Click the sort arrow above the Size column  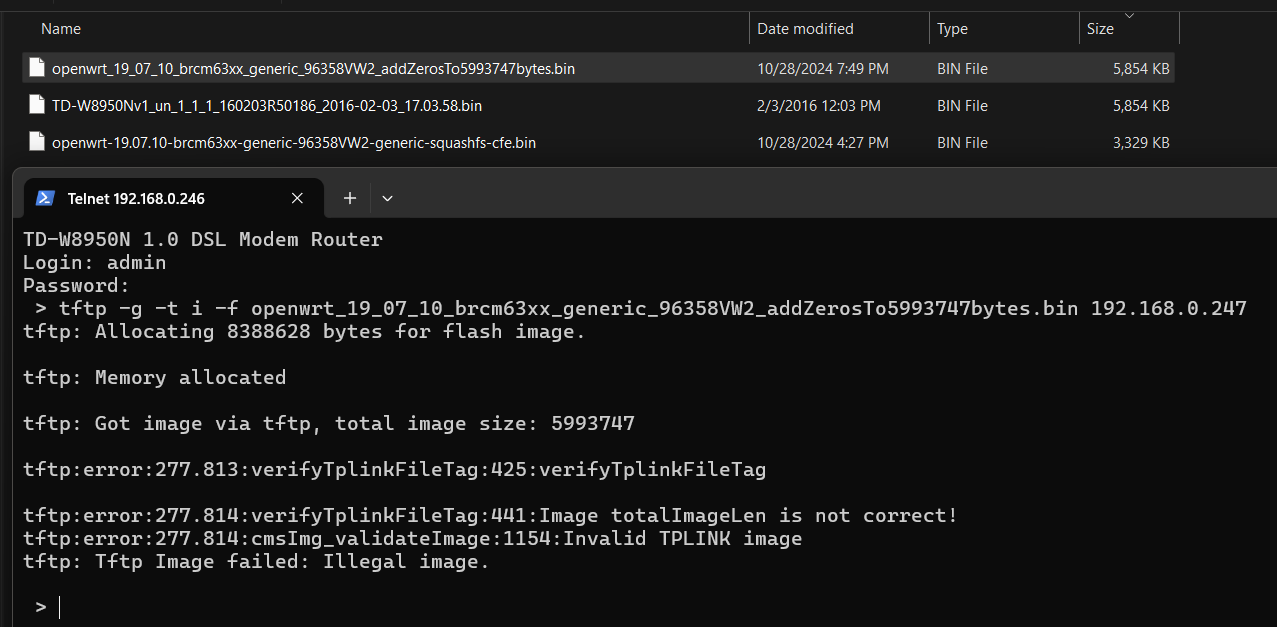point(1129,15)
